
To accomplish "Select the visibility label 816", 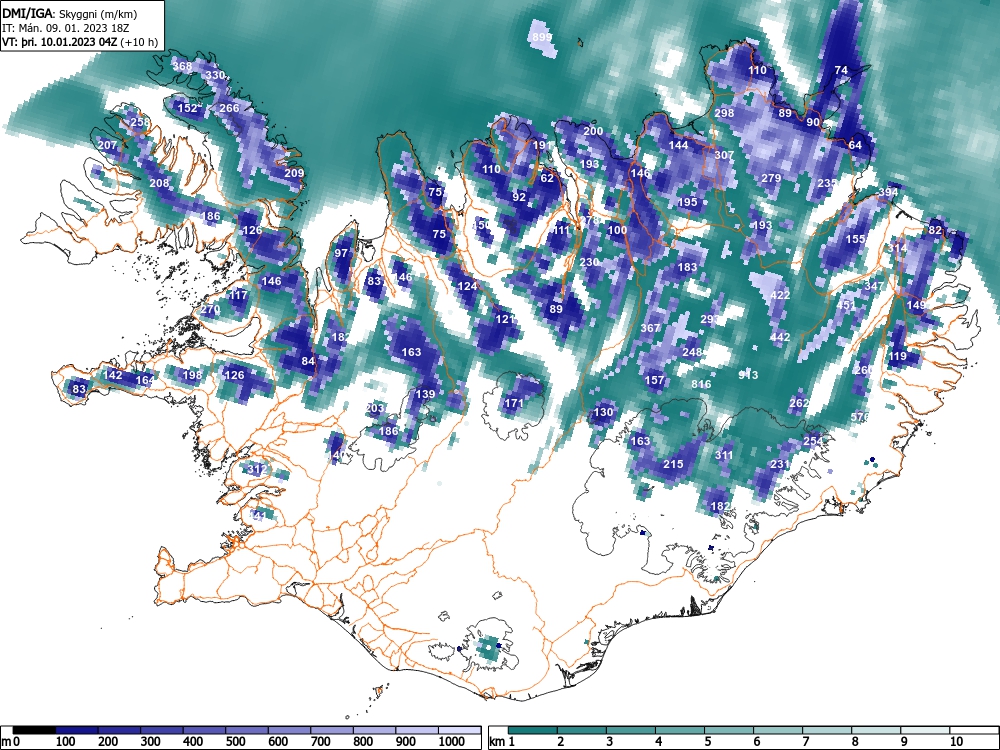I will point(701,384).
